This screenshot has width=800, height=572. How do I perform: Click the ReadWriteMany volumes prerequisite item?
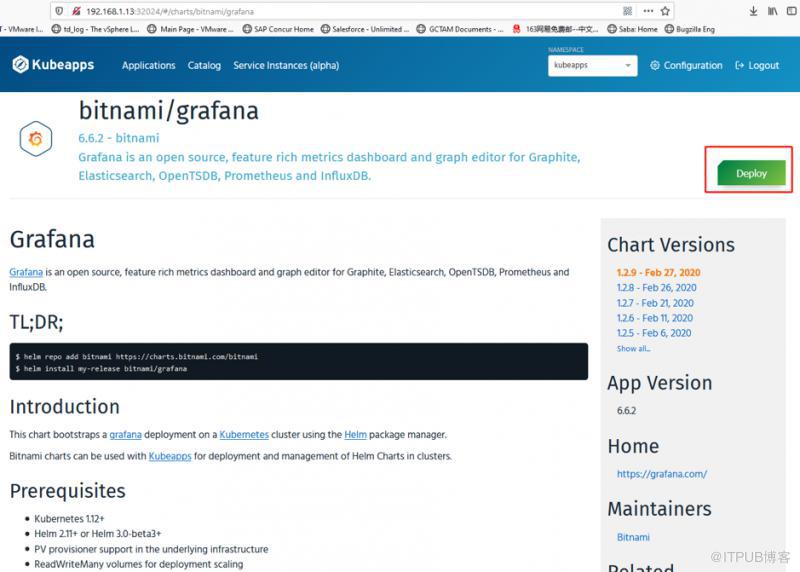(x=139, y=564)
